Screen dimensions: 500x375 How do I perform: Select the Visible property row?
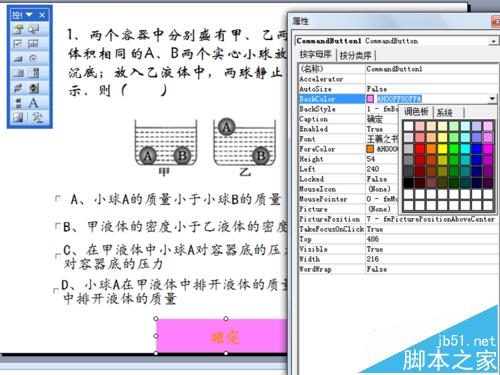(x=398, y=249)
